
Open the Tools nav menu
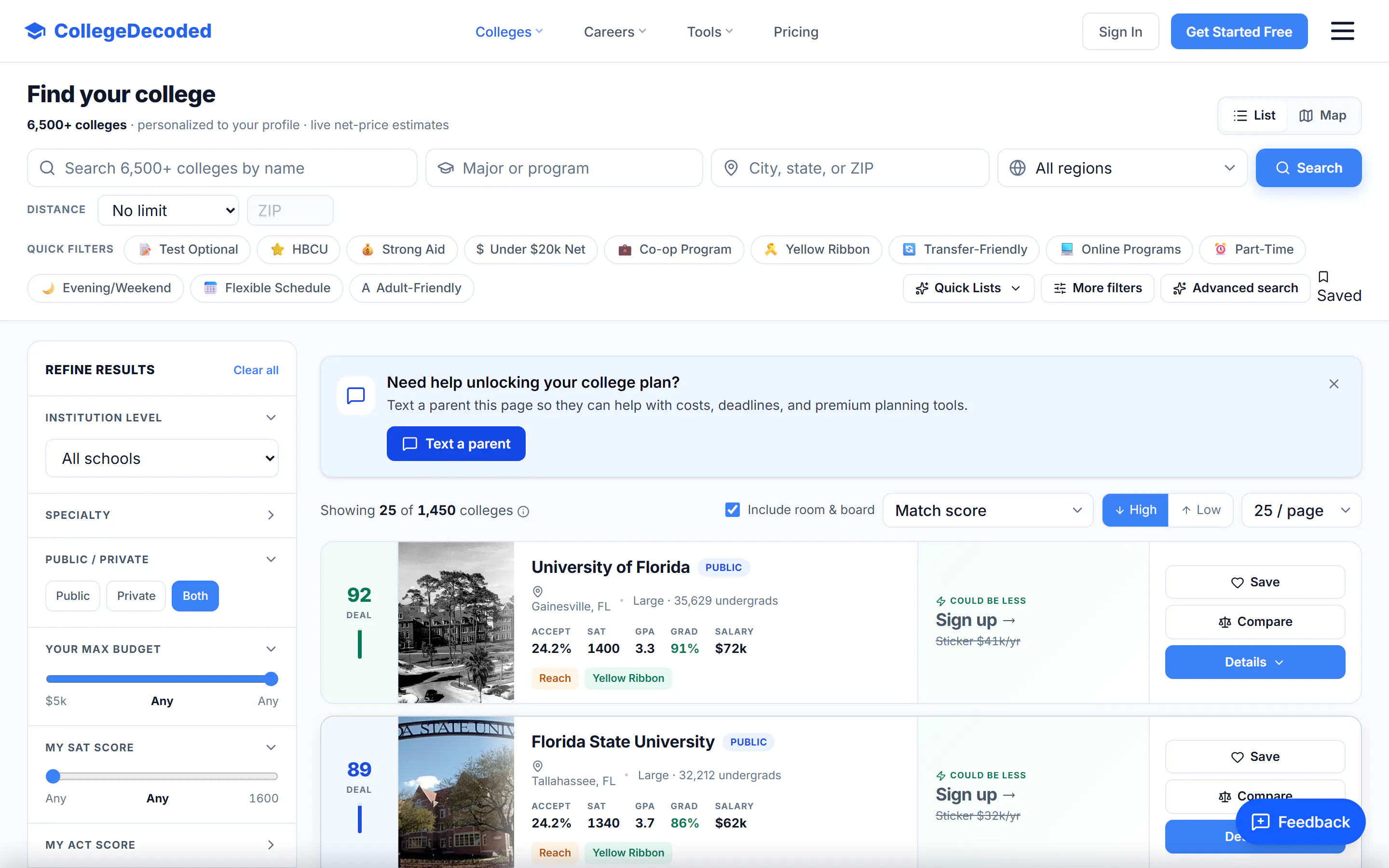pos(710,32)
